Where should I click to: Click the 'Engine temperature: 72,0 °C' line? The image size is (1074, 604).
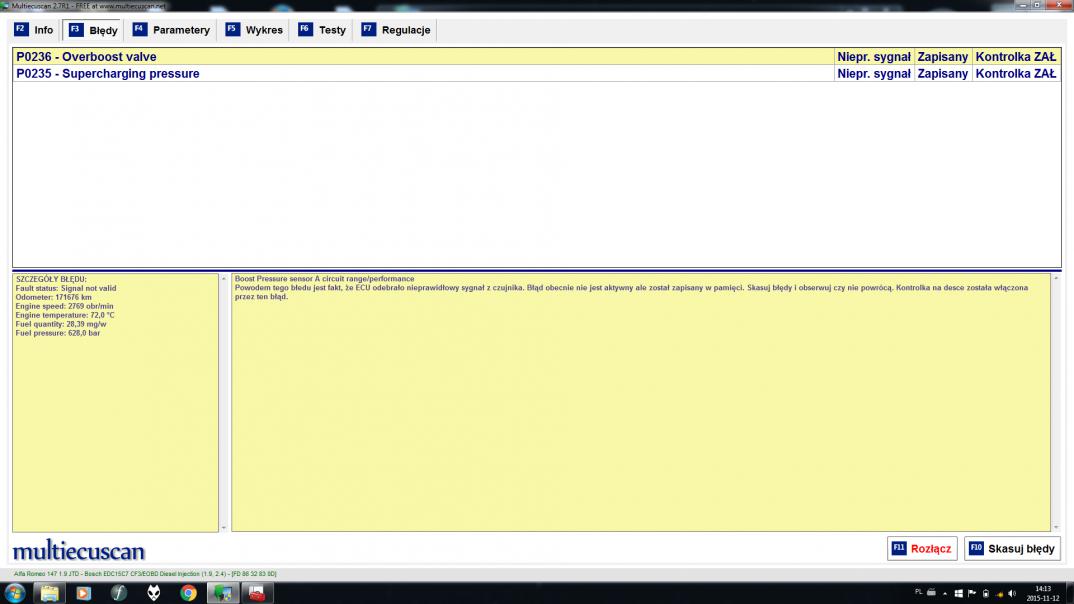tap(65, 315)
